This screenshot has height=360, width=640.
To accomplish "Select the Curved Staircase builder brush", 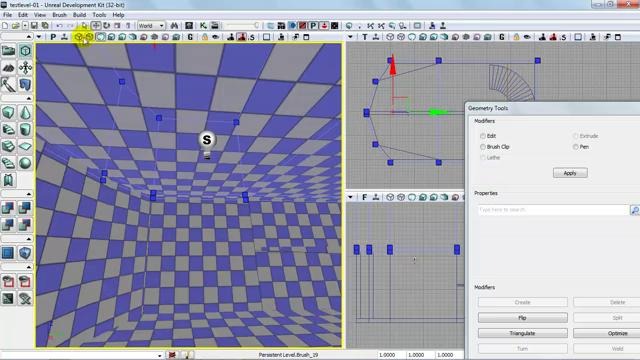I will [8, 129].
